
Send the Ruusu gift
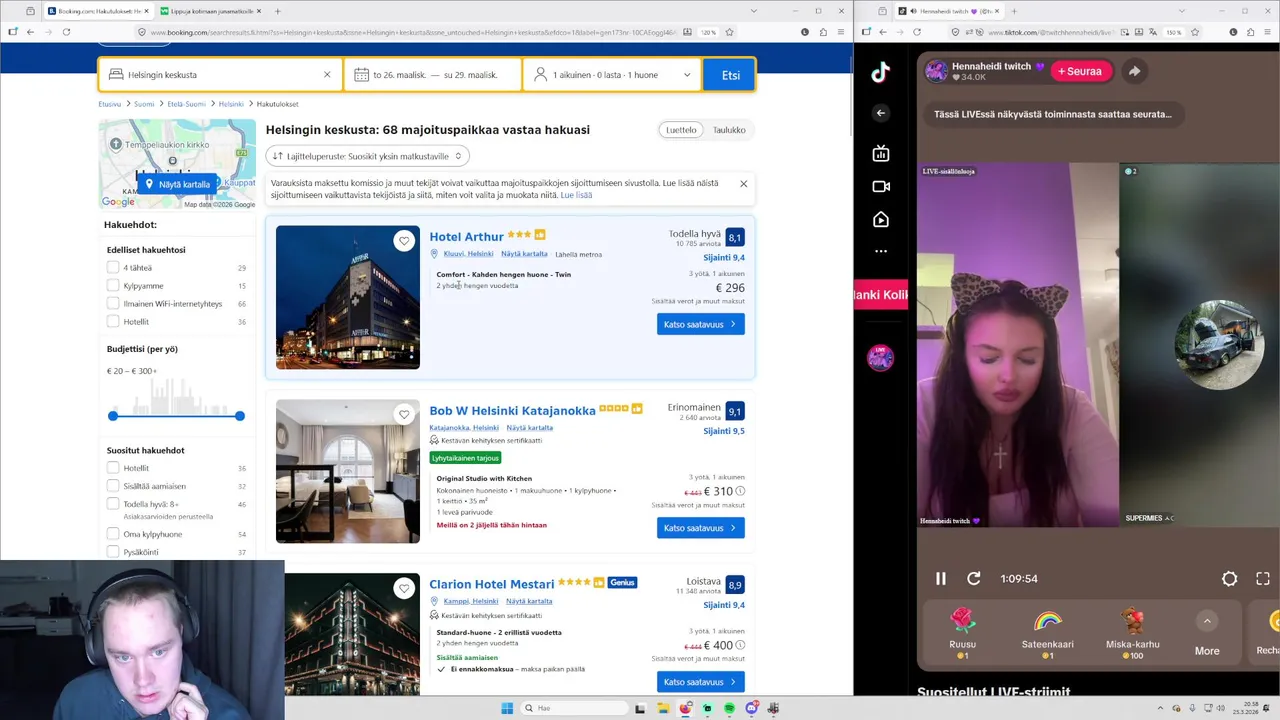(962, 632)
